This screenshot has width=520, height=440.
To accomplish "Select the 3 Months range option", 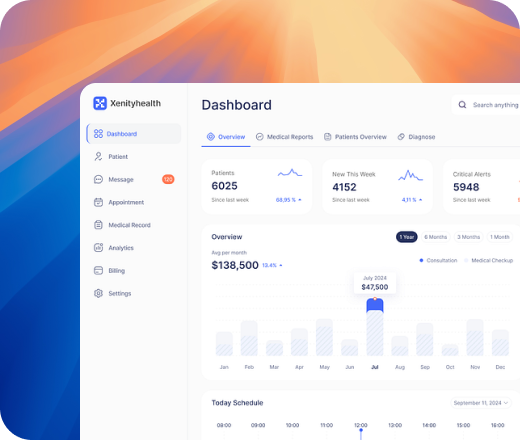I will 468,237.
